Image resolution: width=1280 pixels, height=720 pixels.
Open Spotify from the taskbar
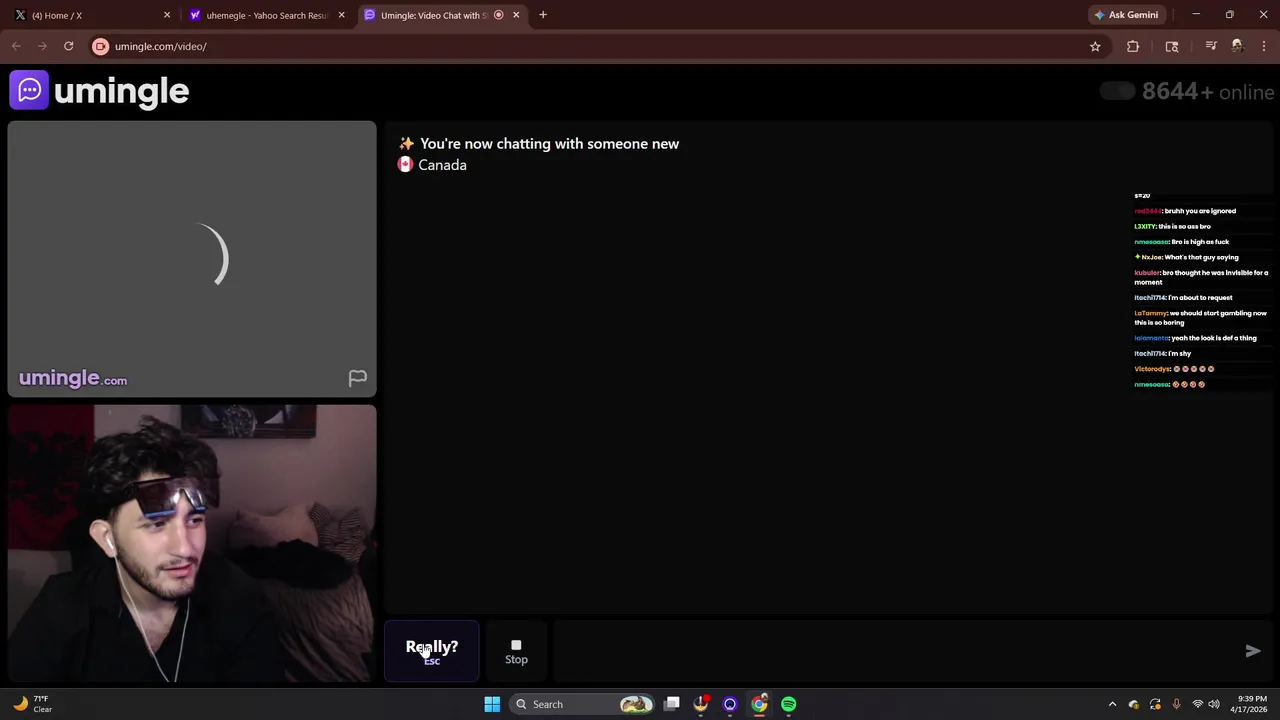point(789,704)
